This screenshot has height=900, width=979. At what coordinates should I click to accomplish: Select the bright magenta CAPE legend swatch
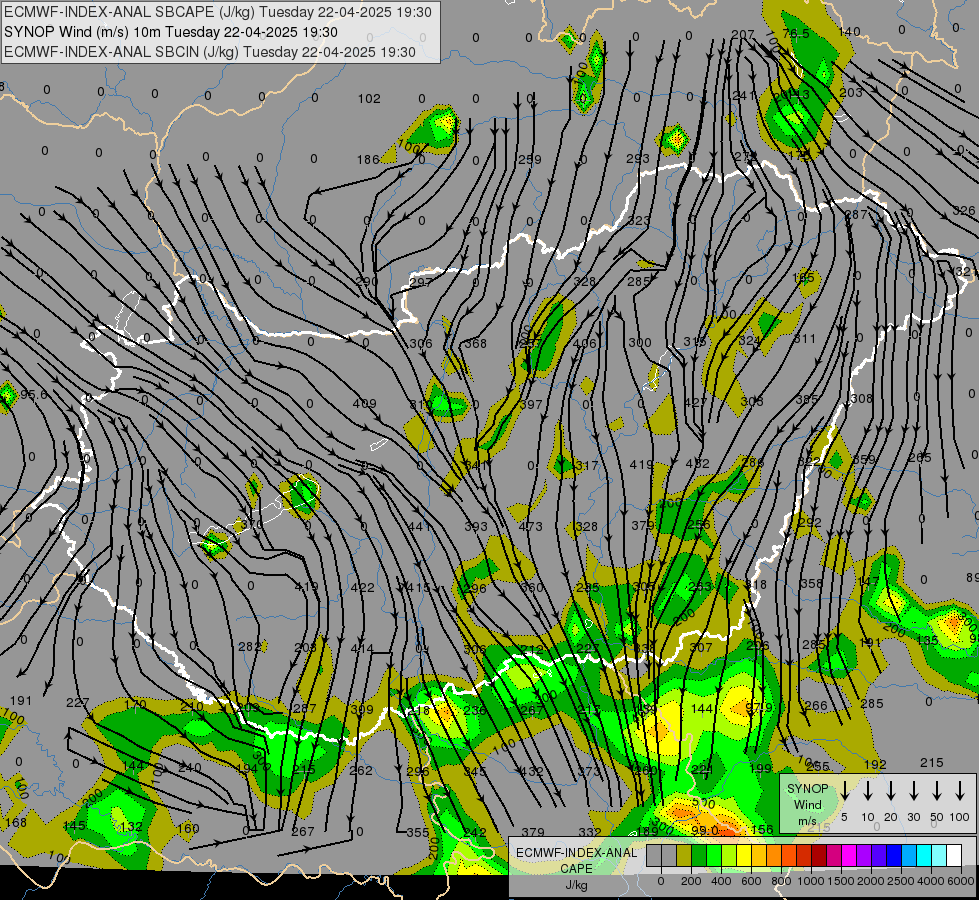(x=849, y=856)
